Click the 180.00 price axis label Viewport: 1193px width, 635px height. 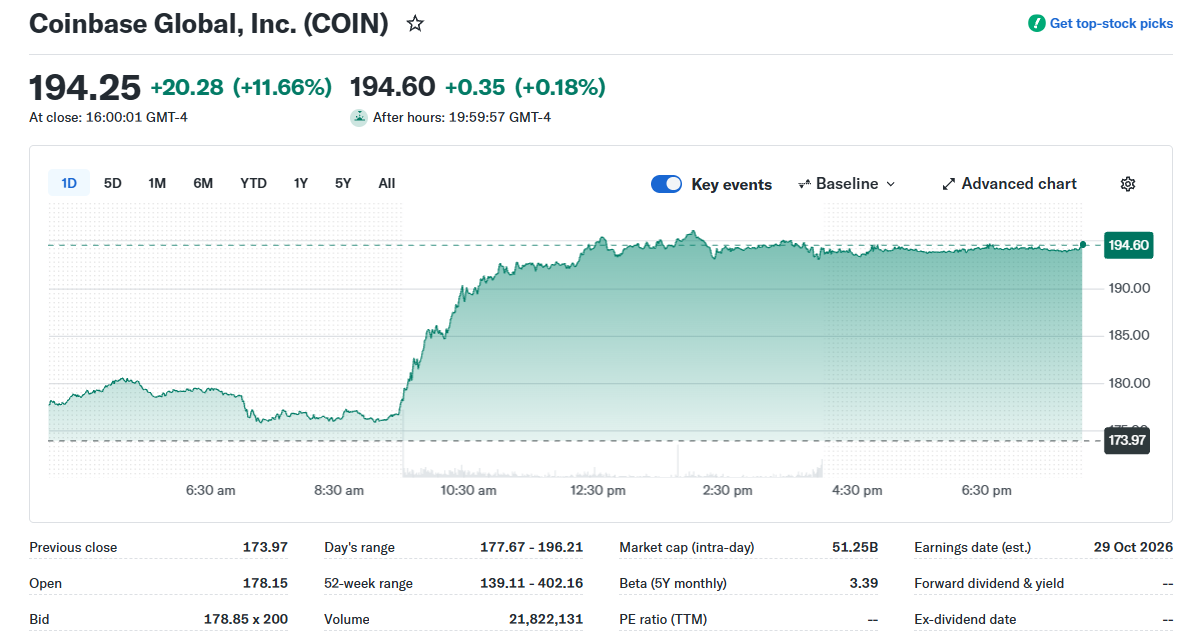1129,383
